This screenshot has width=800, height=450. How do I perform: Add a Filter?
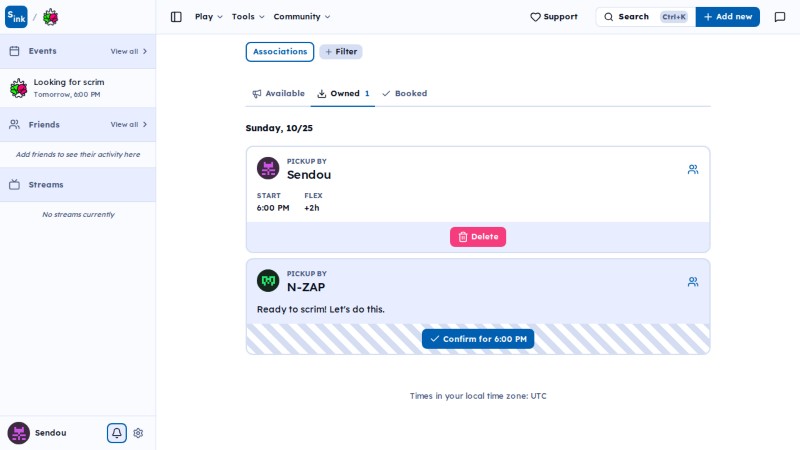[x=341, y=52]
